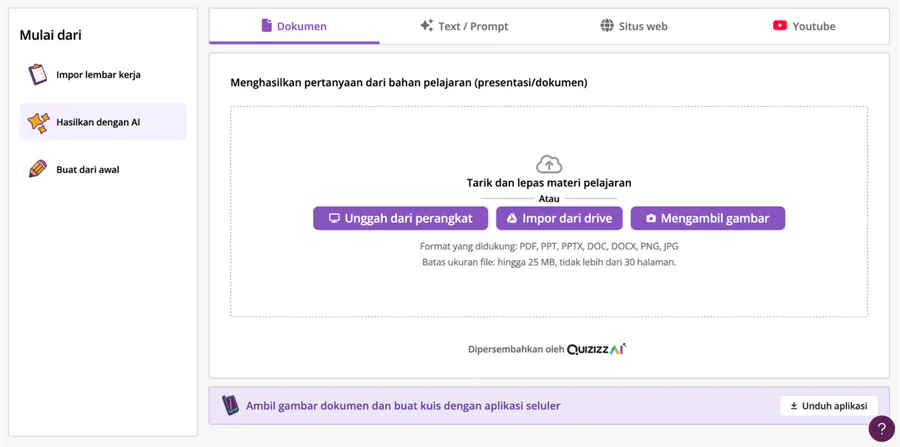
Task: Click Unduh aplikasi download button
Action: coord(828,406)
